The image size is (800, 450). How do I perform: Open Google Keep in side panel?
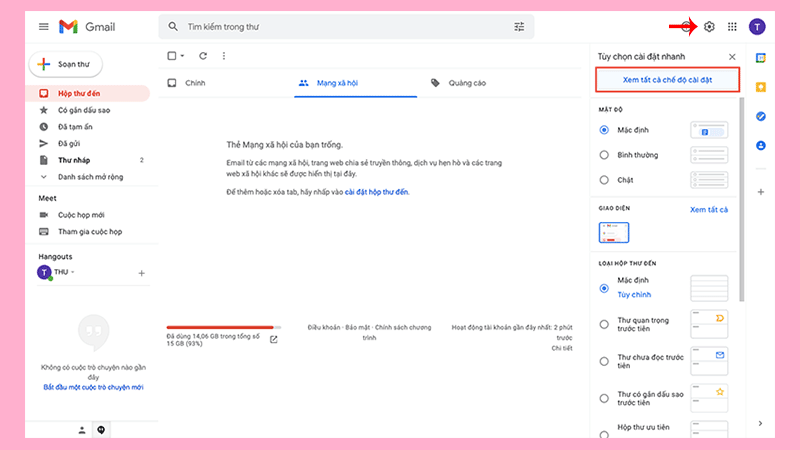point(761,87)
